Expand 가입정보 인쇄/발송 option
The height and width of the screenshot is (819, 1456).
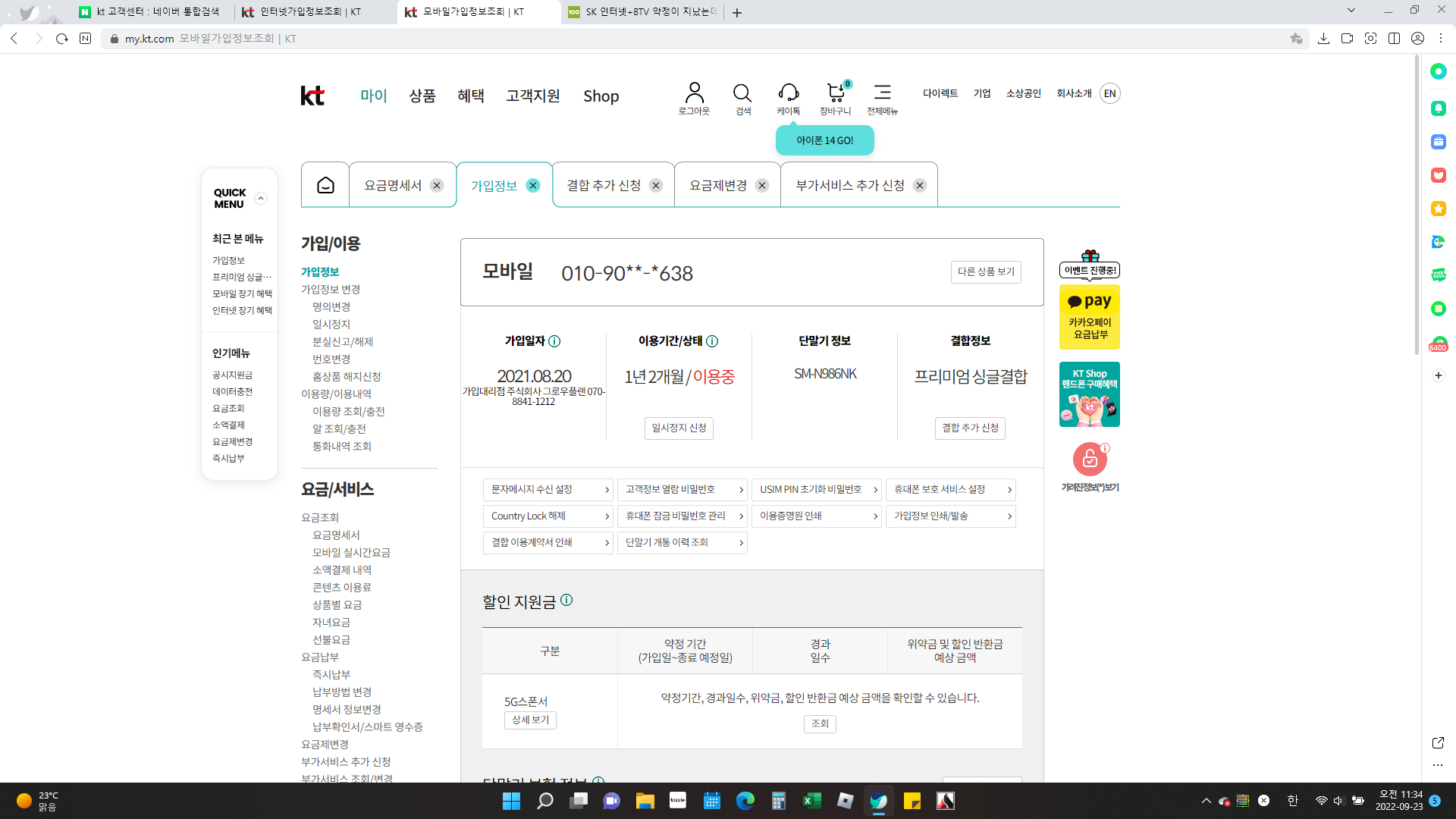(x=950, y=516)
